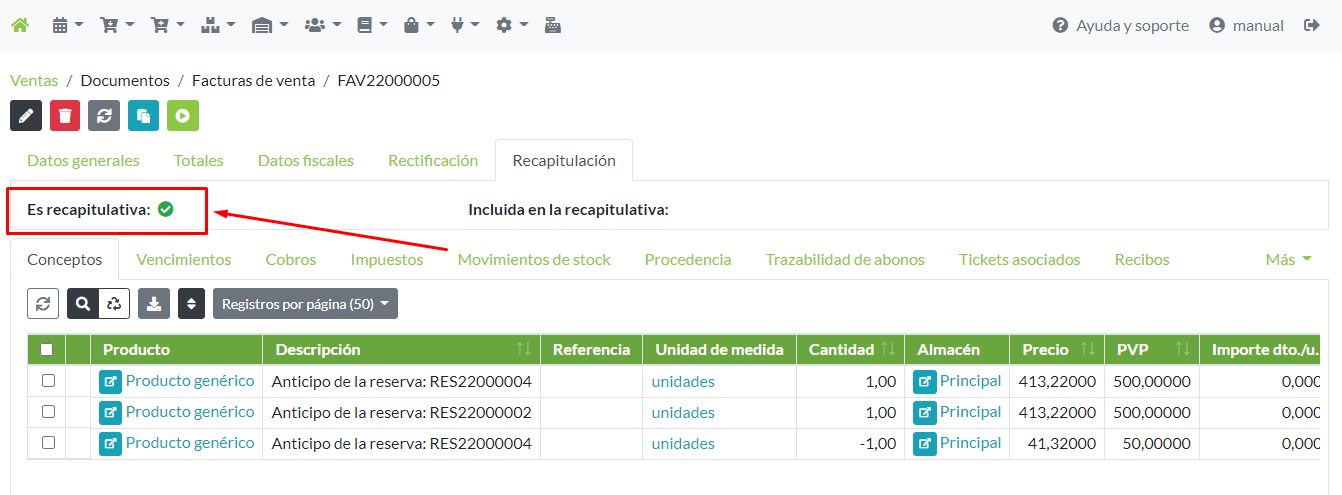The height and width of the screenshot is (495, 1342).
Task: Click Facturas de venta breadcrumb
Action: coord(253,80)
